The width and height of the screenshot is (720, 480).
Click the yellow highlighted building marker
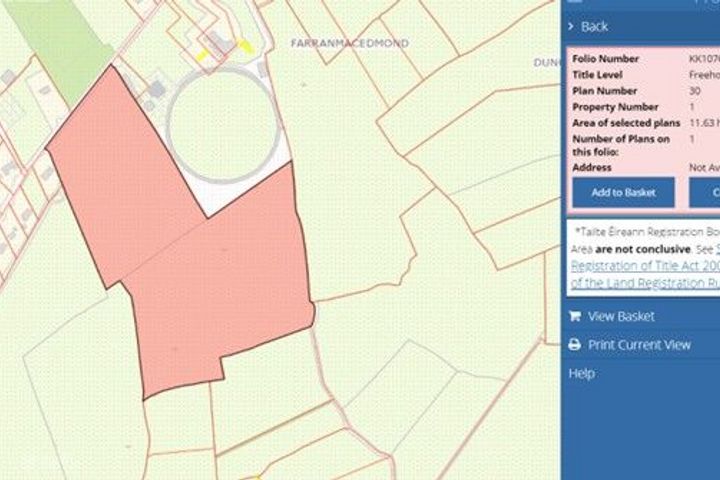242,46
